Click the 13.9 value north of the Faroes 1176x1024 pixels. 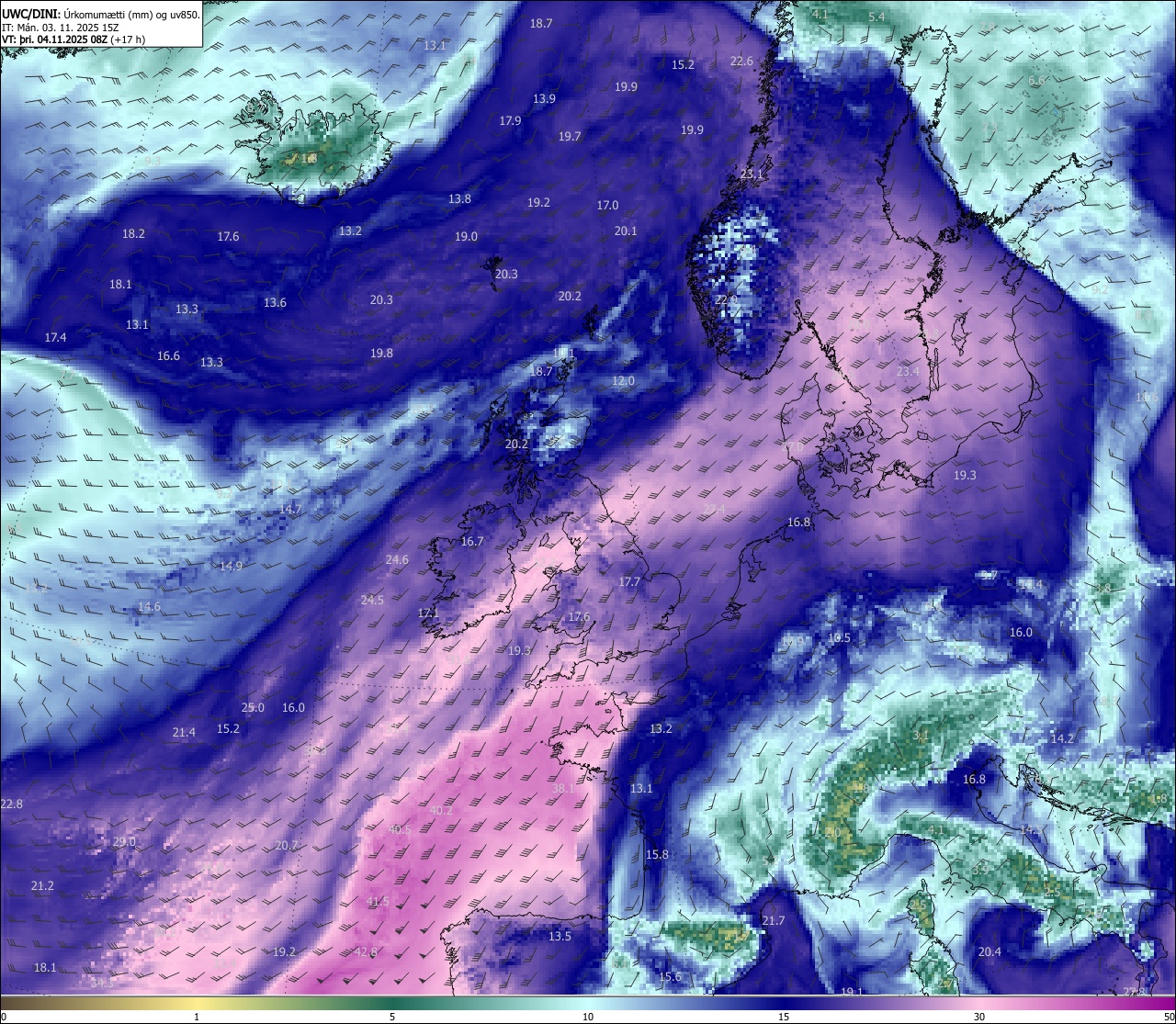pyautogui.click(x=544, y=99)
